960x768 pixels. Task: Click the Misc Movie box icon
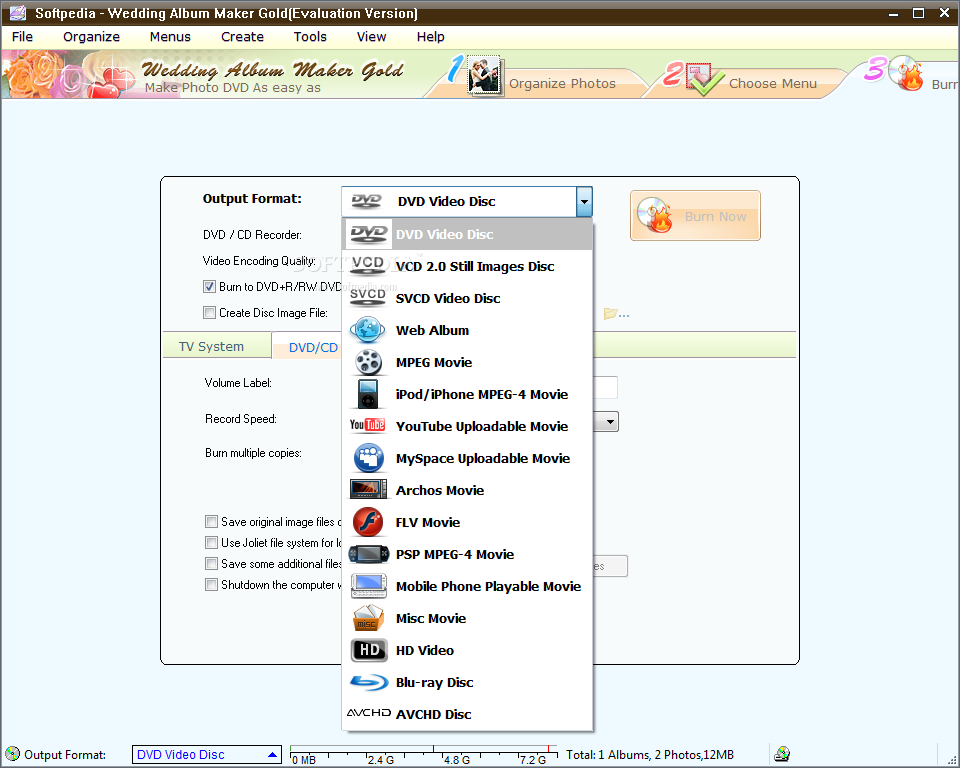(368, 618)
